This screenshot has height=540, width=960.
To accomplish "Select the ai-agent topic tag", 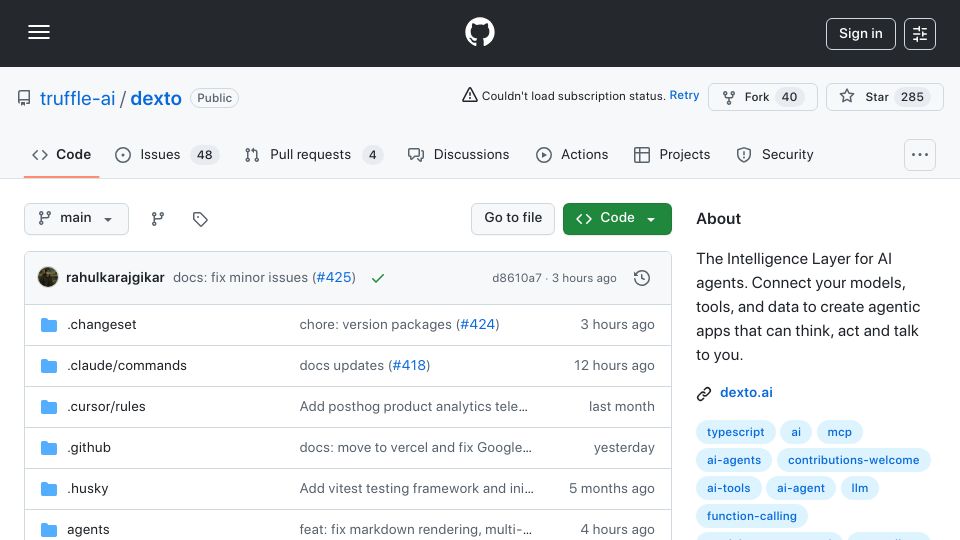I will point(801,489).
